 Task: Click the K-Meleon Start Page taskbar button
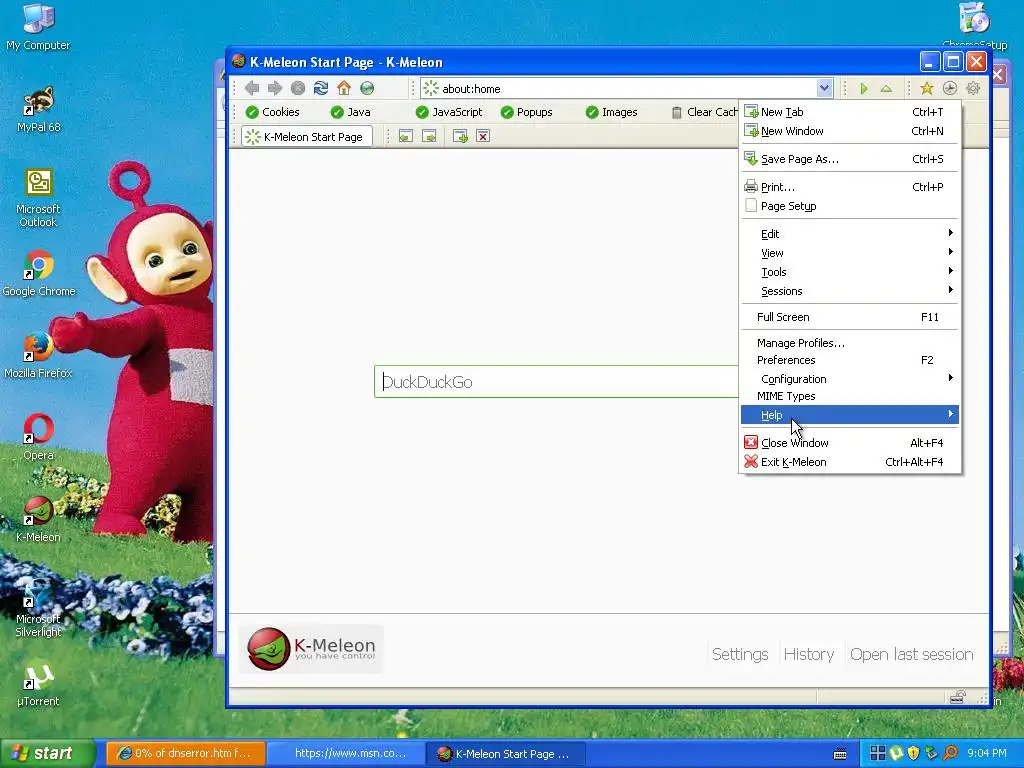(x=505, y=753)
